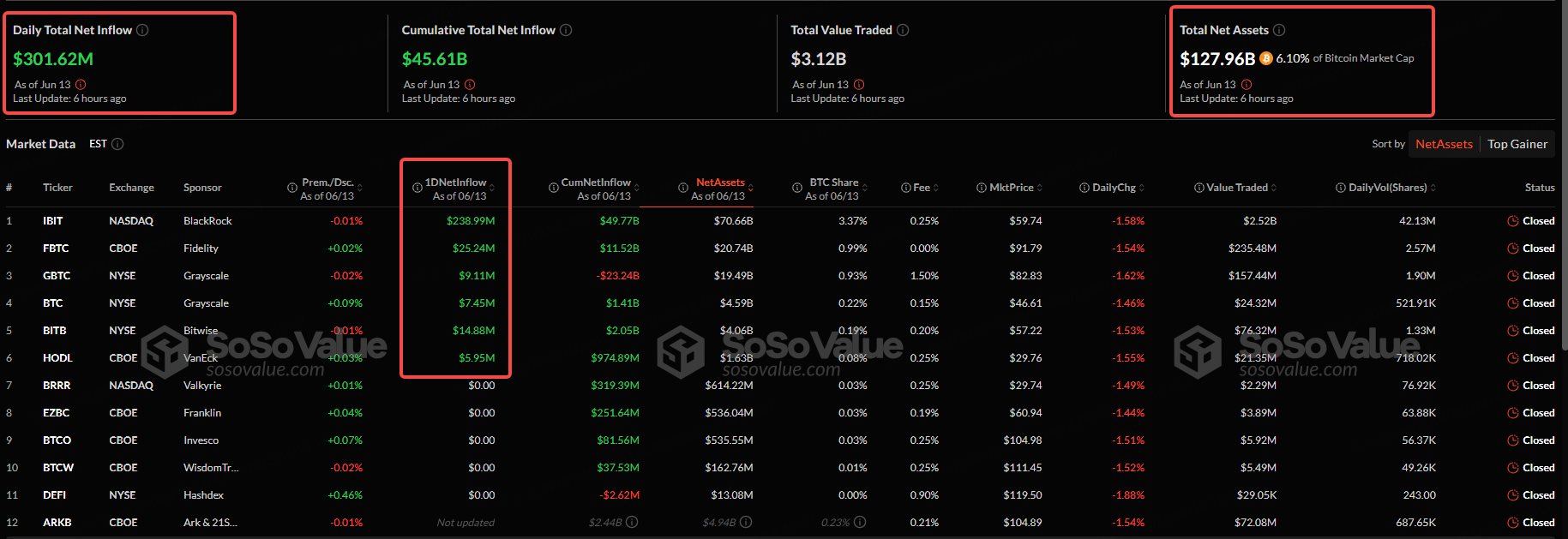Image resolution: width=1568 pixels, height=539 pixels.
Task: Open the HODL ticker row
Action: point(780,358)
